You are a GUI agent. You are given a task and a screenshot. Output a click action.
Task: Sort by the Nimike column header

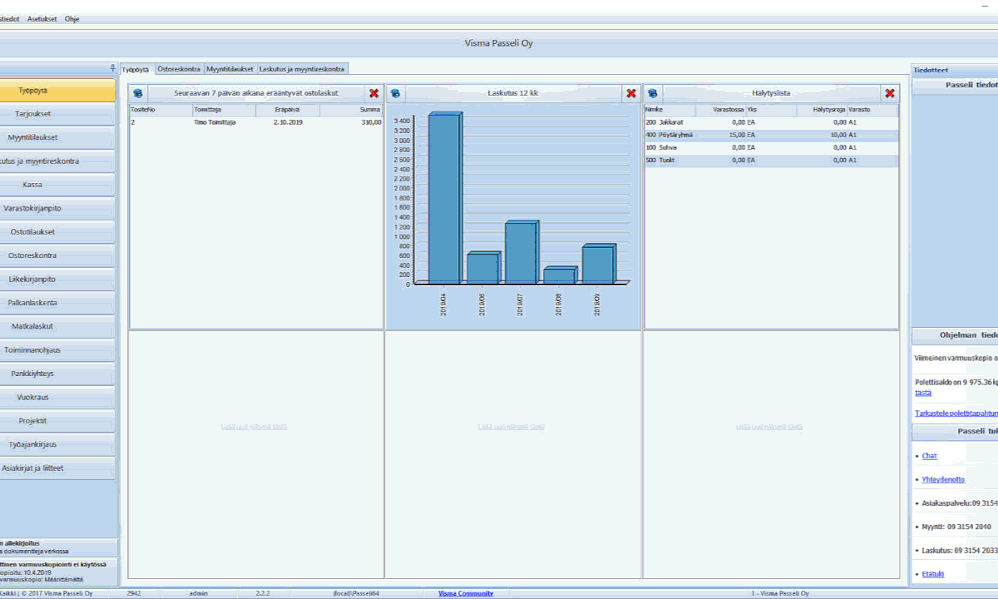[670, 109]
